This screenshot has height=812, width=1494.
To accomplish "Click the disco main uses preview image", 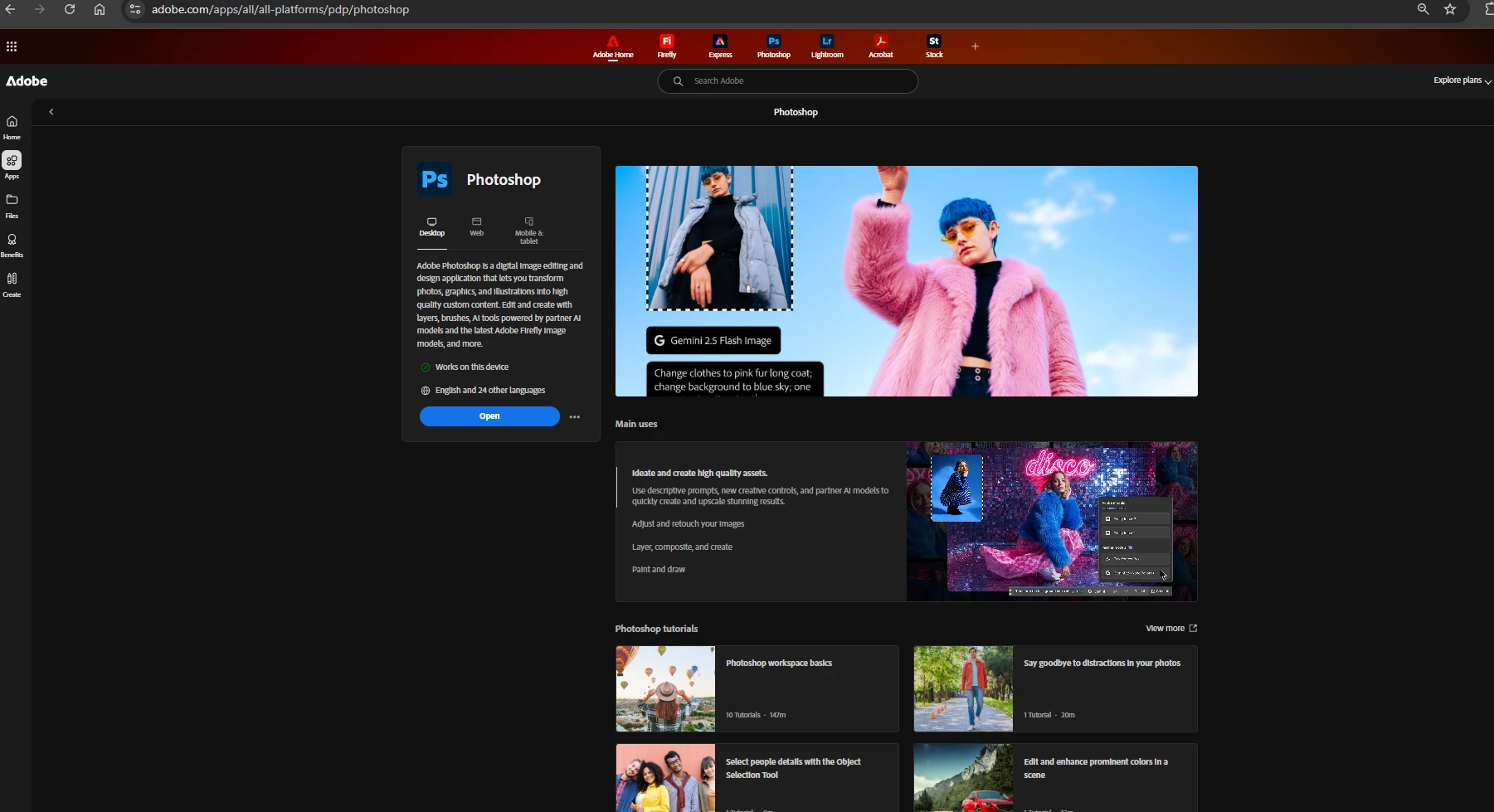I will point(1052,522).
